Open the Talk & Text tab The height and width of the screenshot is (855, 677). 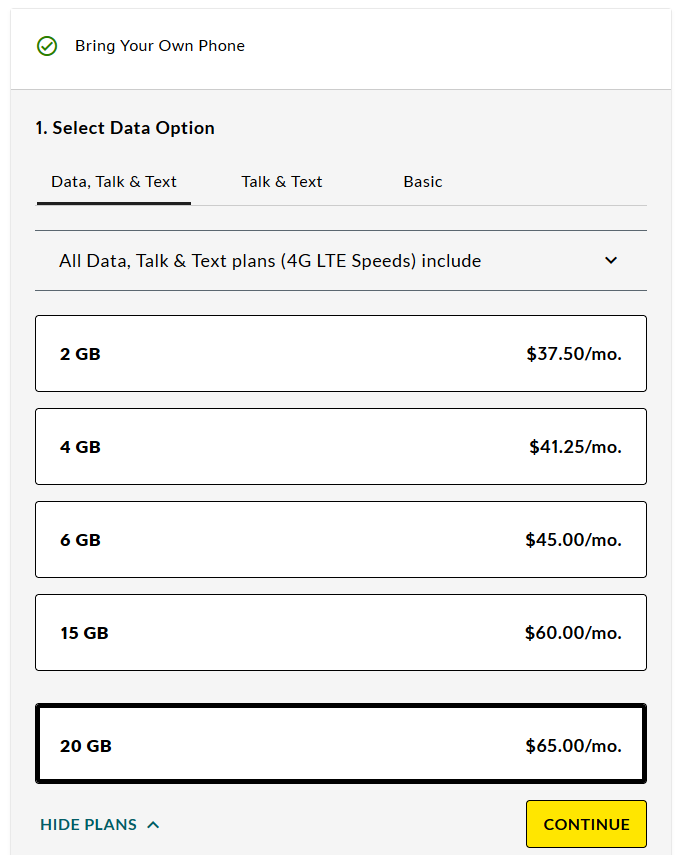(282, 182)
